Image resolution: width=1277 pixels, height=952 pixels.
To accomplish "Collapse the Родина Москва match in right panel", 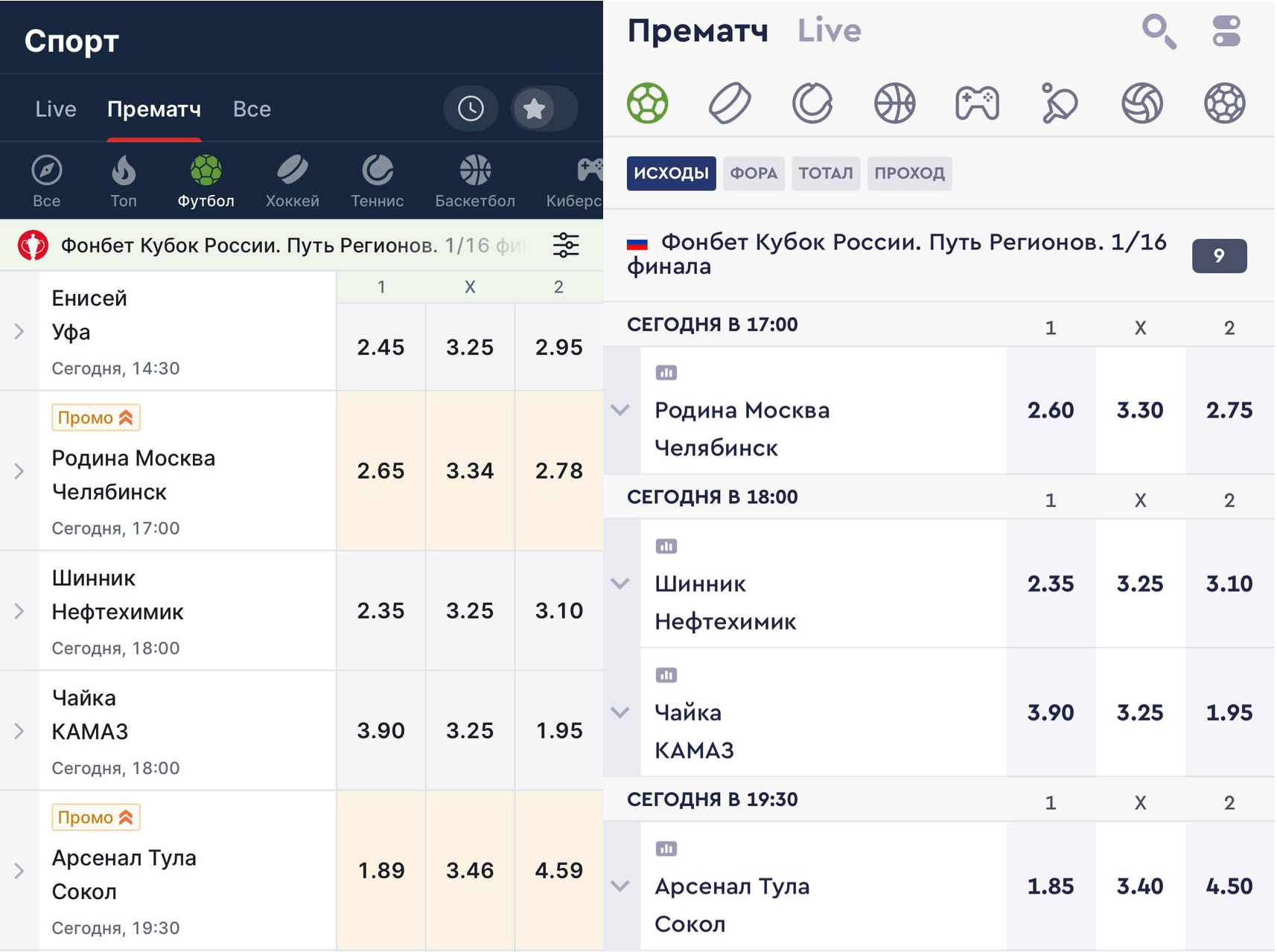I will (620, 410).
